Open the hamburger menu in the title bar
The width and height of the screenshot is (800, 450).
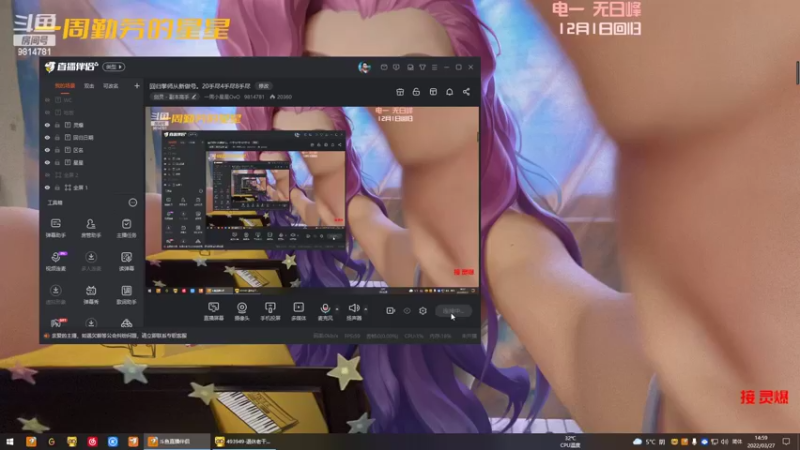tap(435, 67)
